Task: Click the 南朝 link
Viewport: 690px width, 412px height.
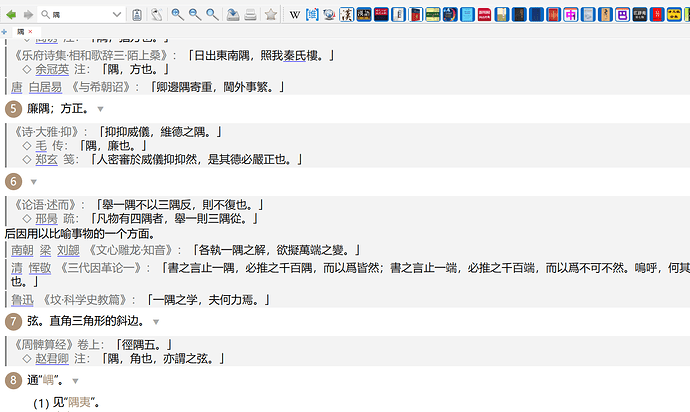Action: pyautogui.click(x=22, y=250)
